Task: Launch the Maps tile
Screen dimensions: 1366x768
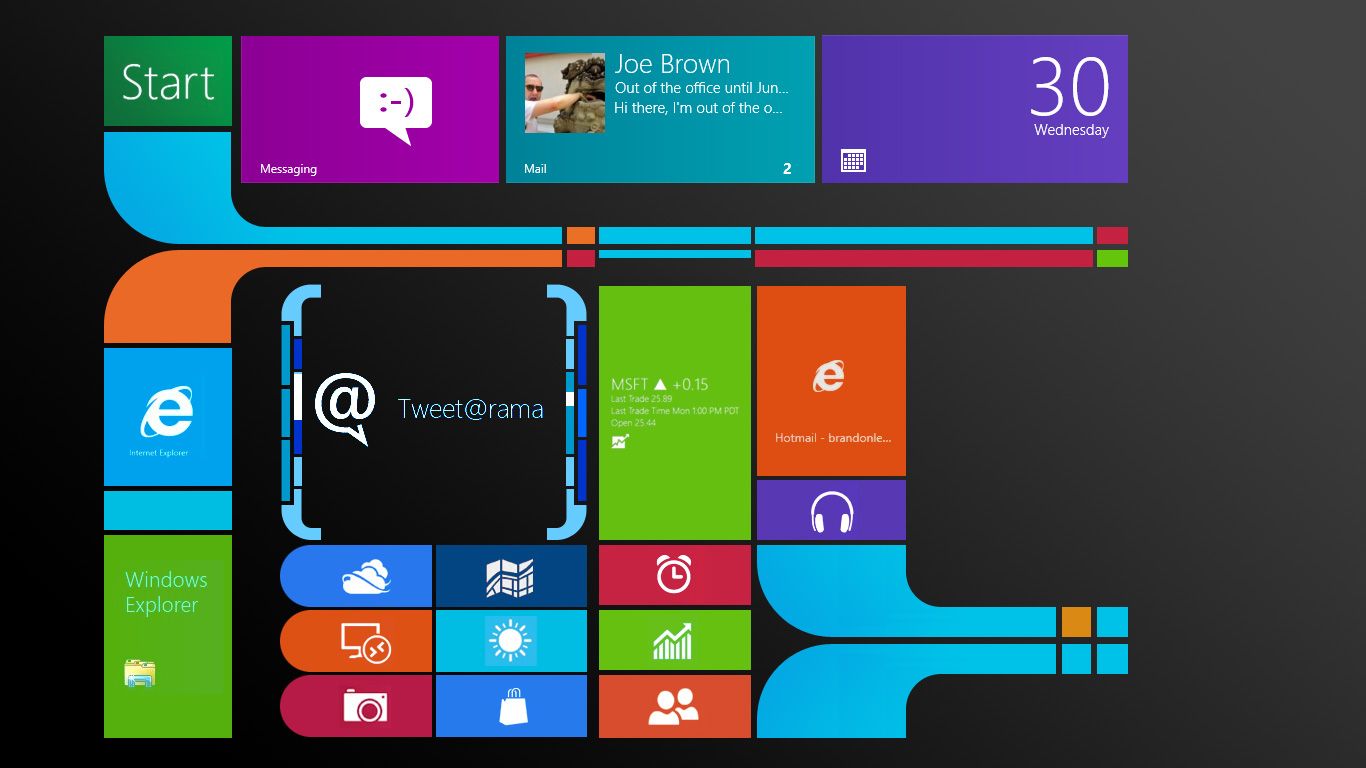Action: tap(511, 576)
